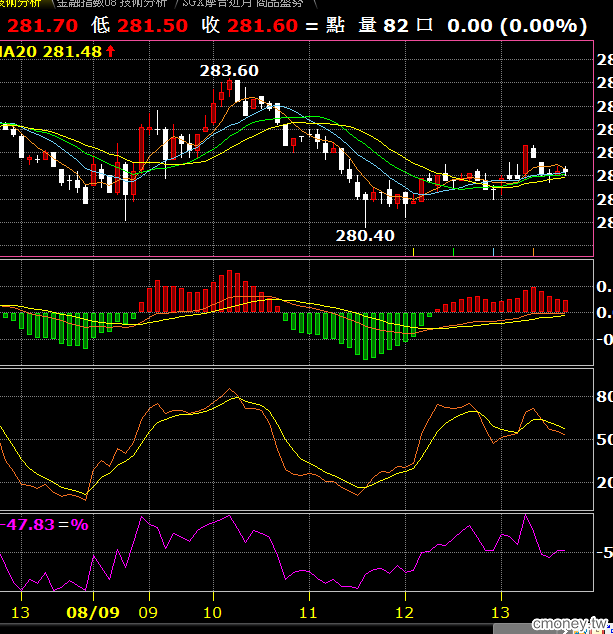Click the red up arrow beside MA20
Viewport: 613px width, 634px height.
(x=110, y=51)
